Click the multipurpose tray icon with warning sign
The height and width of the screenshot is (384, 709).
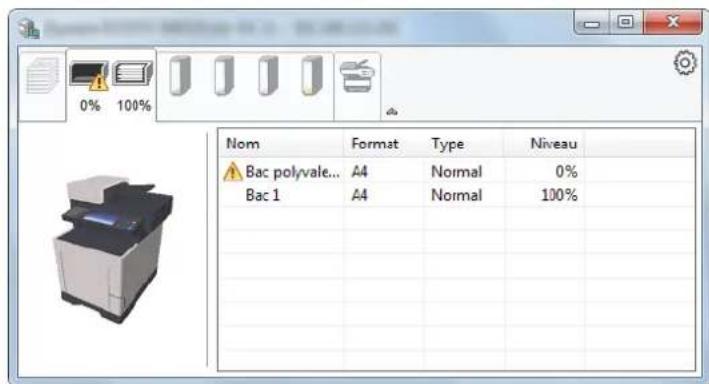click(x=89, y=76)
